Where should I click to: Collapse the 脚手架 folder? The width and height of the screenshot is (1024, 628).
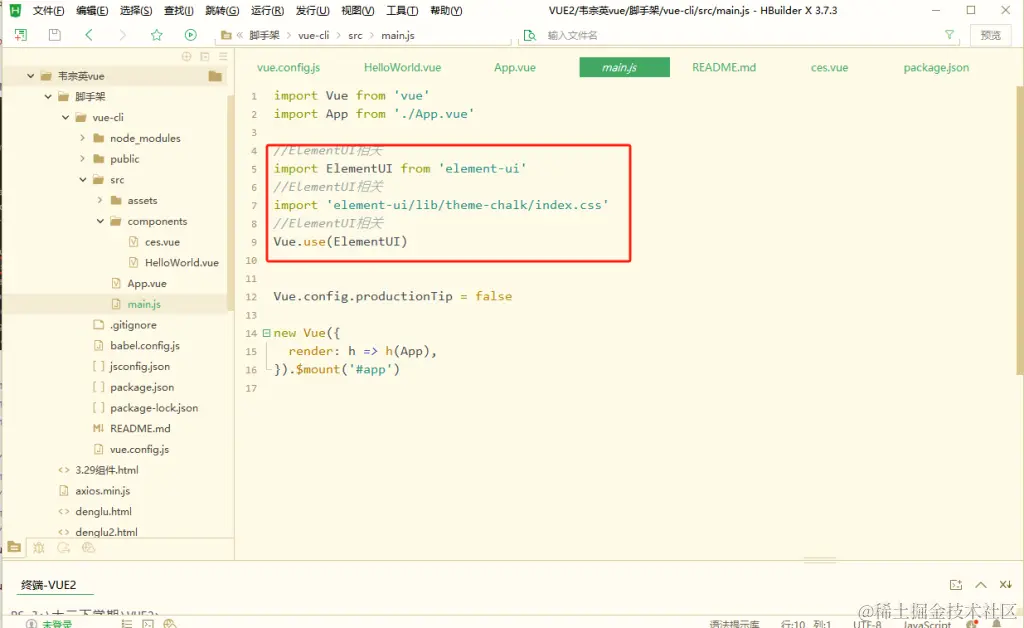pos(48,97)
